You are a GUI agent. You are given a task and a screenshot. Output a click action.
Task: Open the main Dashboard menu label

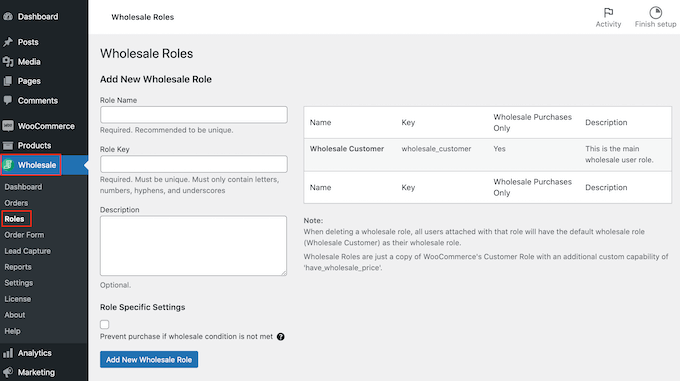[38, 16]
